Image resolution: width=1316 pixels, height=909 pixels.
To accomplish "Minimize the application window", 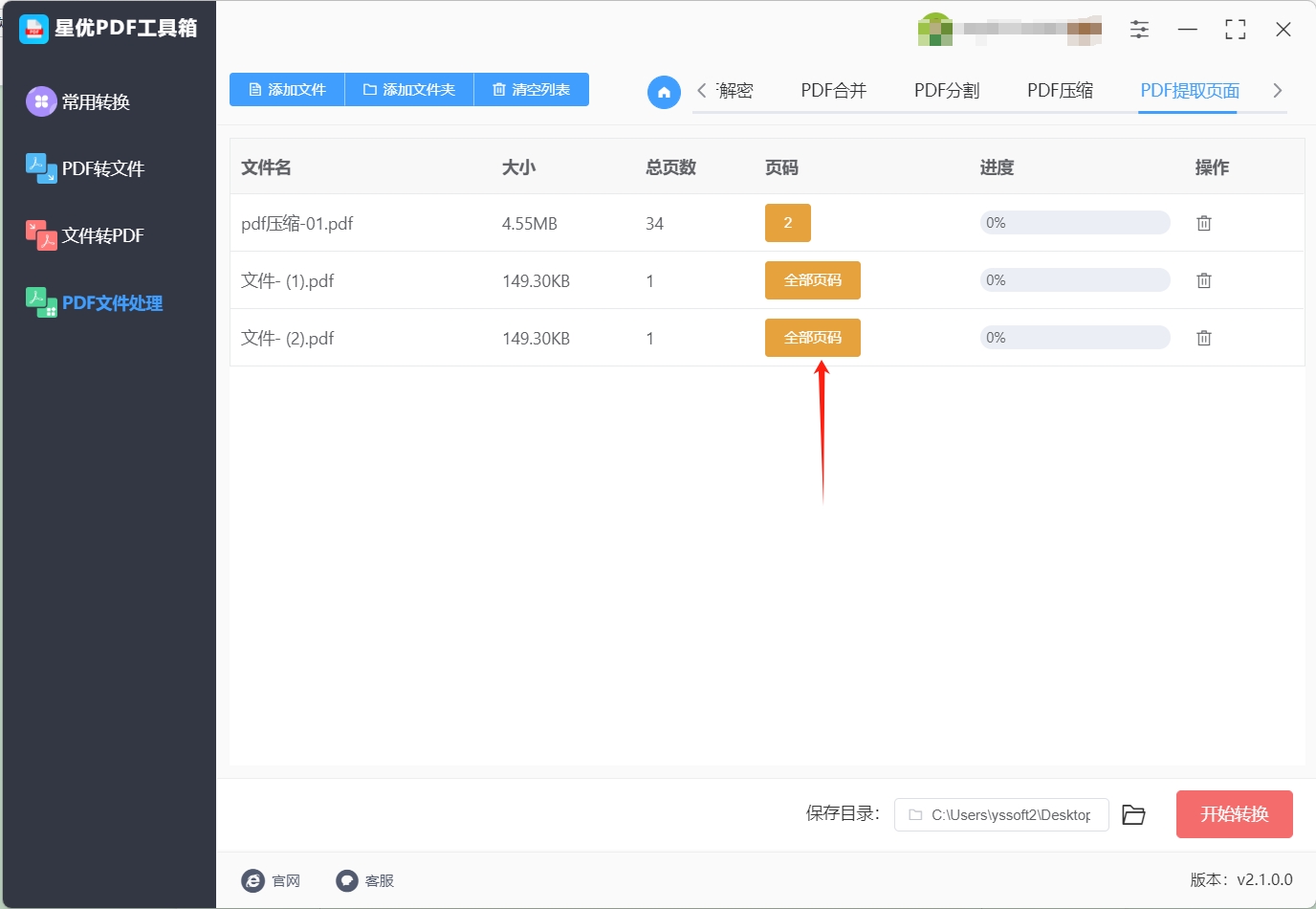I will click(x=1188, y=30).
